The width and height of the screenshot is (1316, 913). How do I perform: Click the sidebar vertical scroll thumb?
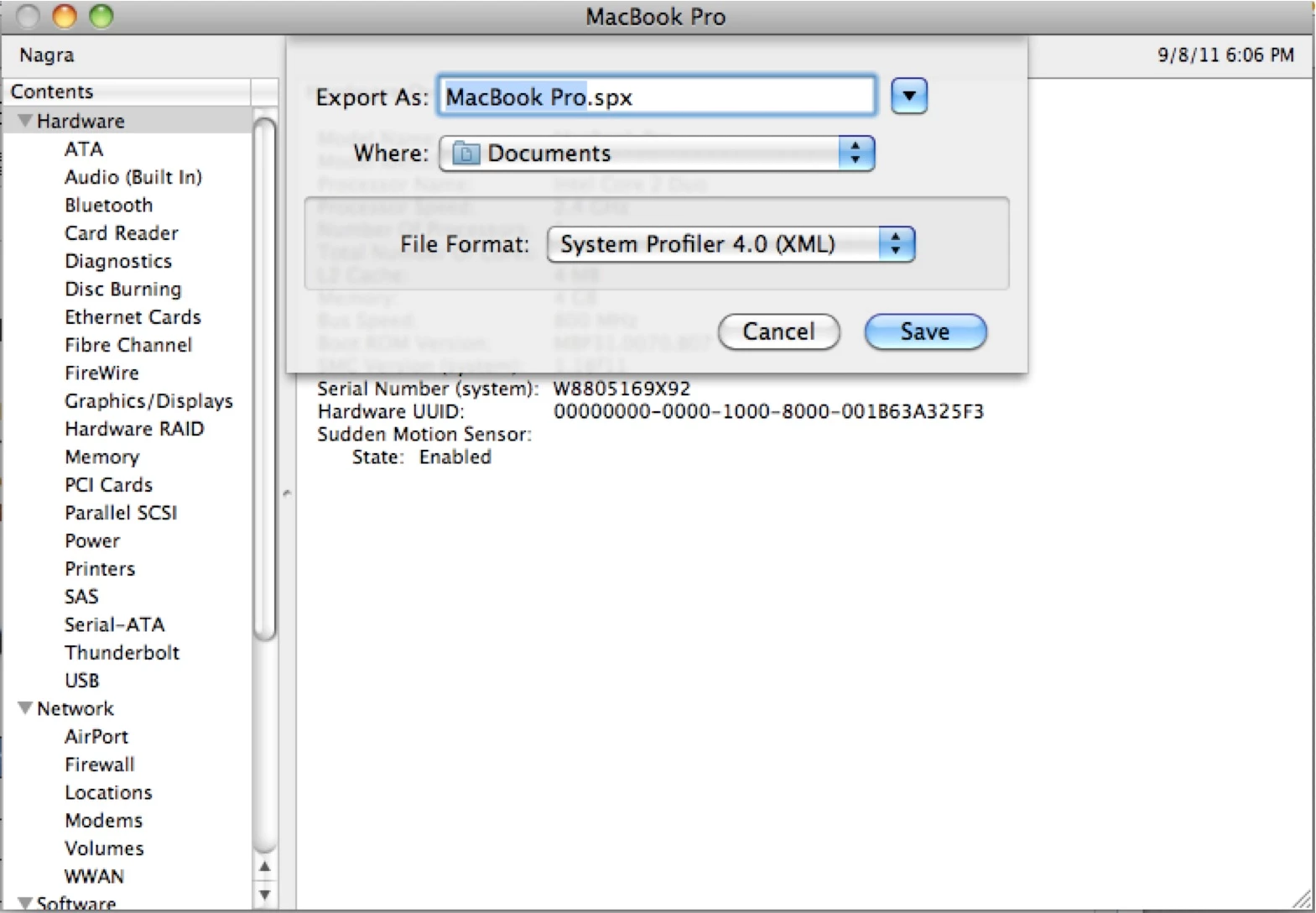(264, 379)
